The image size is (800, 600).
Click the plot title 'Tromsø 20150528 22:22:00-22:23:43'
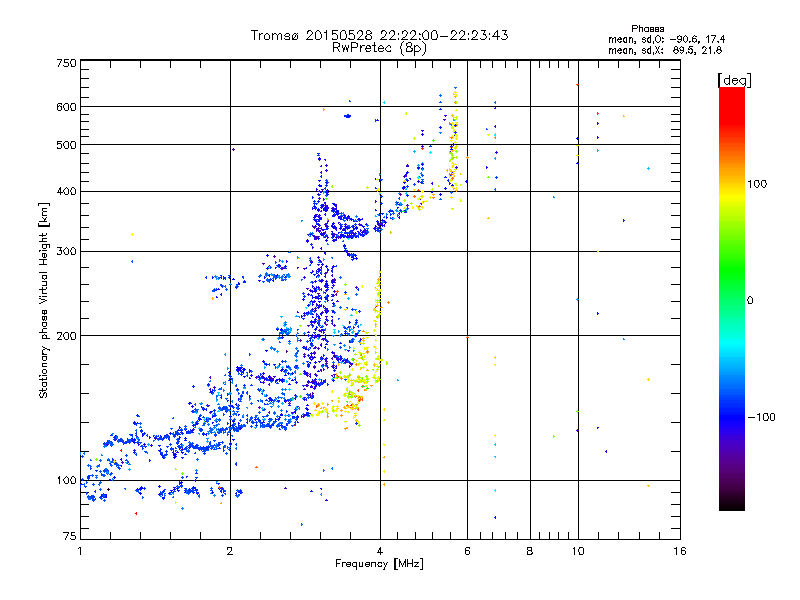(379, 35)
